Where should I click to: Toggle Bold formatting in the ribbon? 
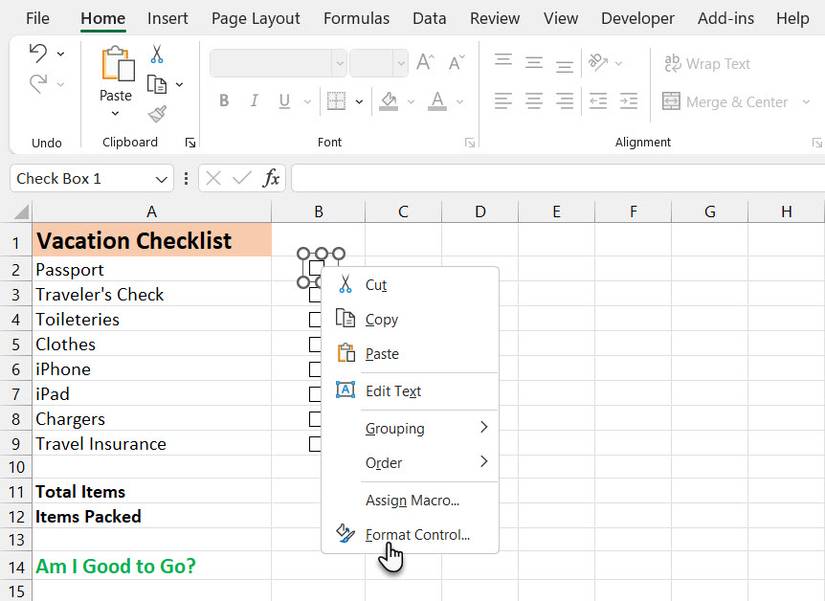[x=224, y=101]
